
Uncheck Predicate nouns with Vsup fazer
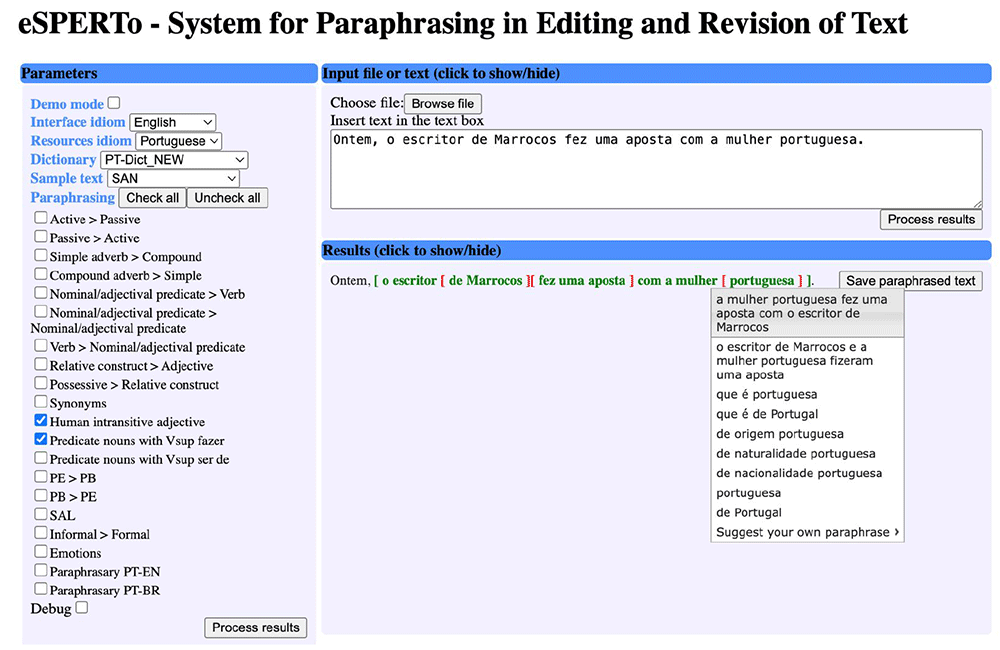(41, 439)
